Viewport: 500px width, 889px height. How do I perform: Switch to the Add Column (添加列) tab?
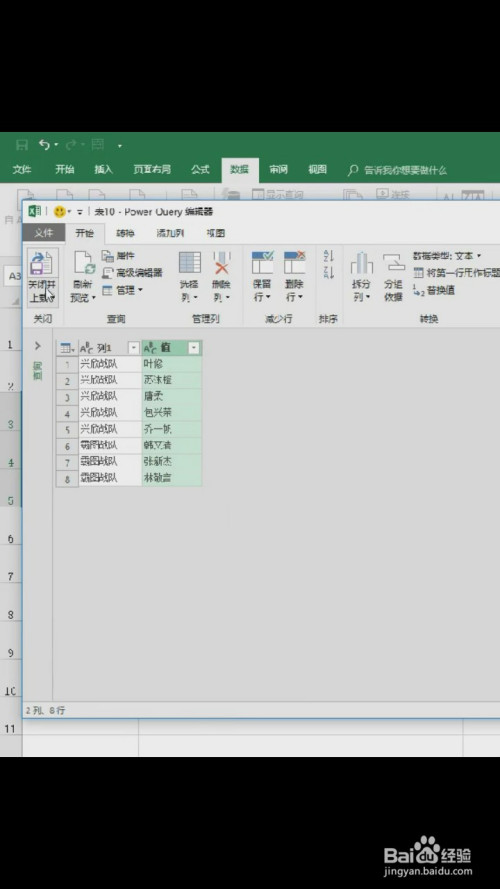pyautogui.click(x=170, y=233)
